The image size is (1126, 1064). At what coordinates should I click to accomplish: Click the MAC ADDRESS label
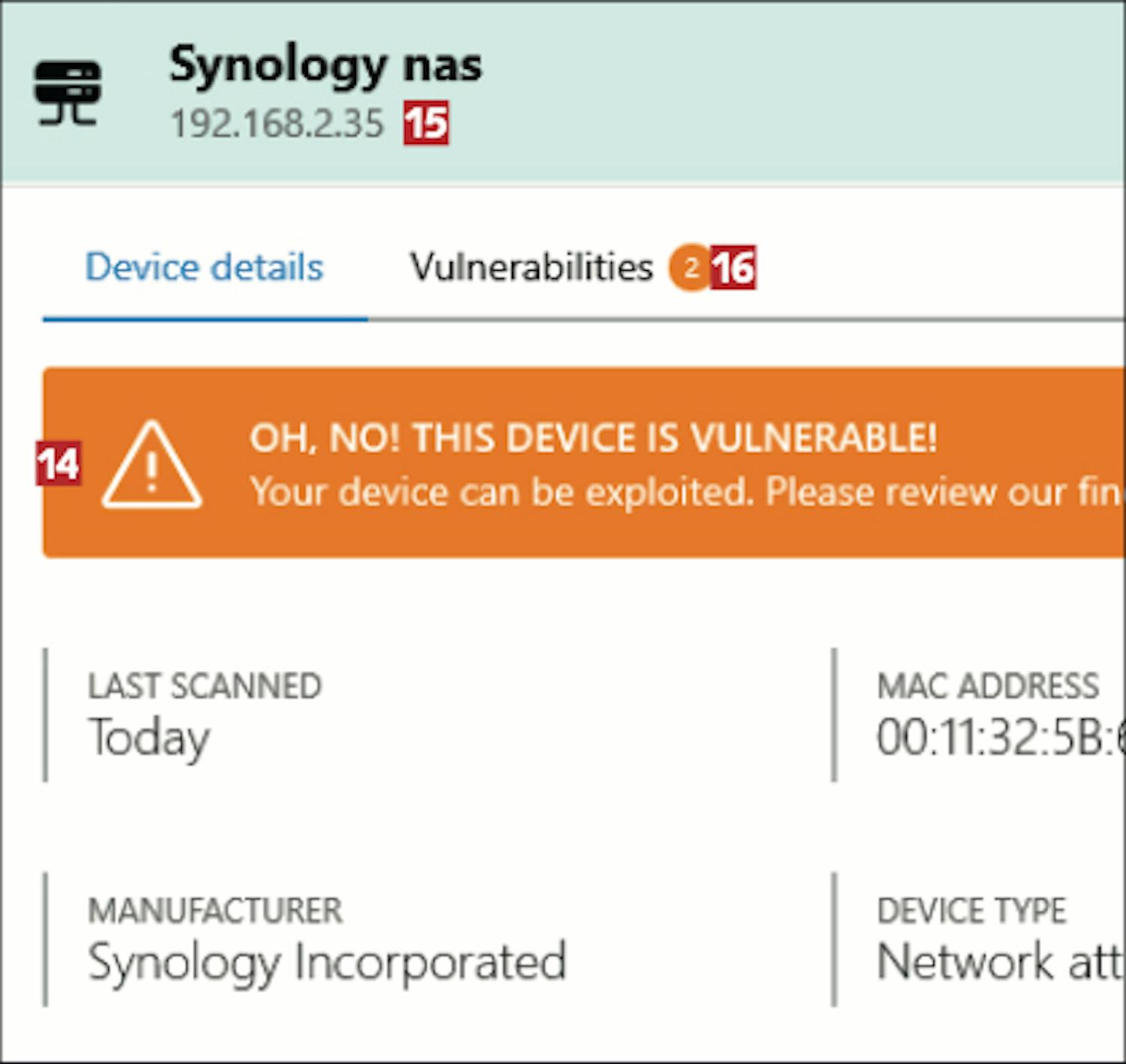click(988, 686)
